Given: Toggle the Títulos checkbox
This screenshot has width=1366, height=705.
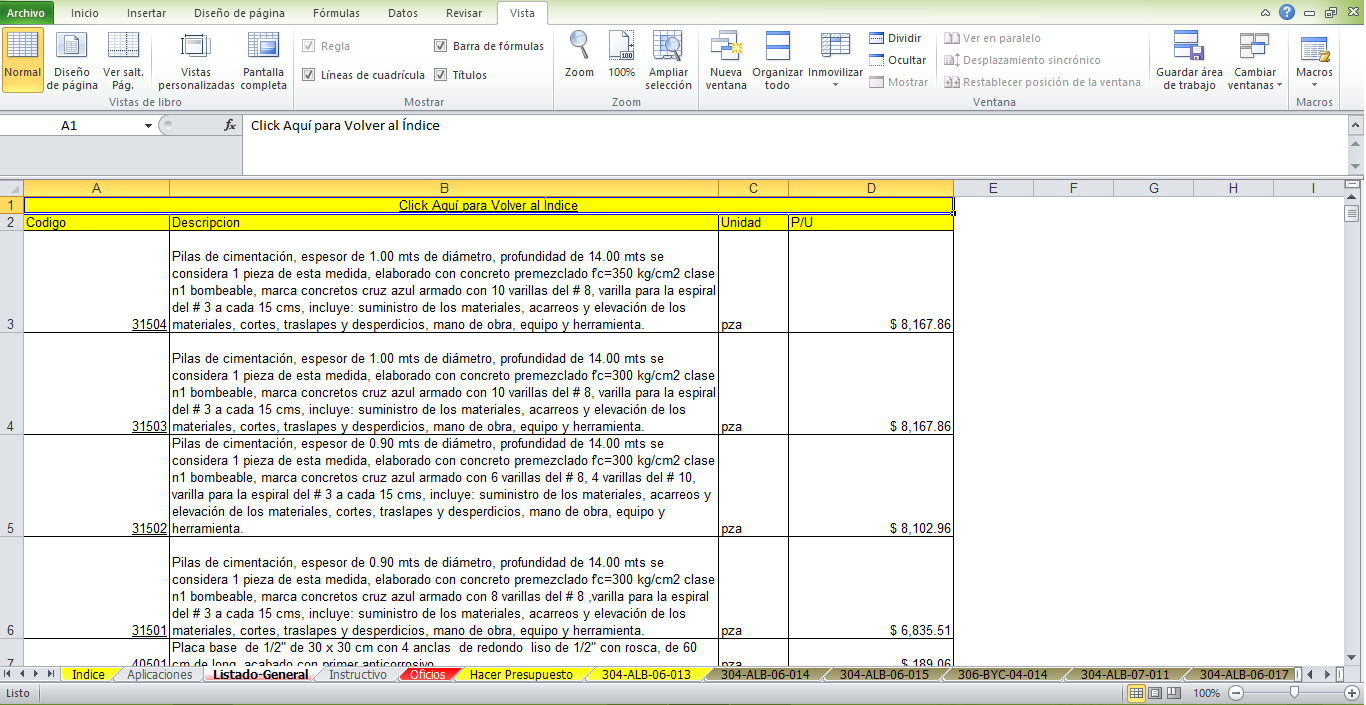Looking at the screenshot, I should 441,75.
